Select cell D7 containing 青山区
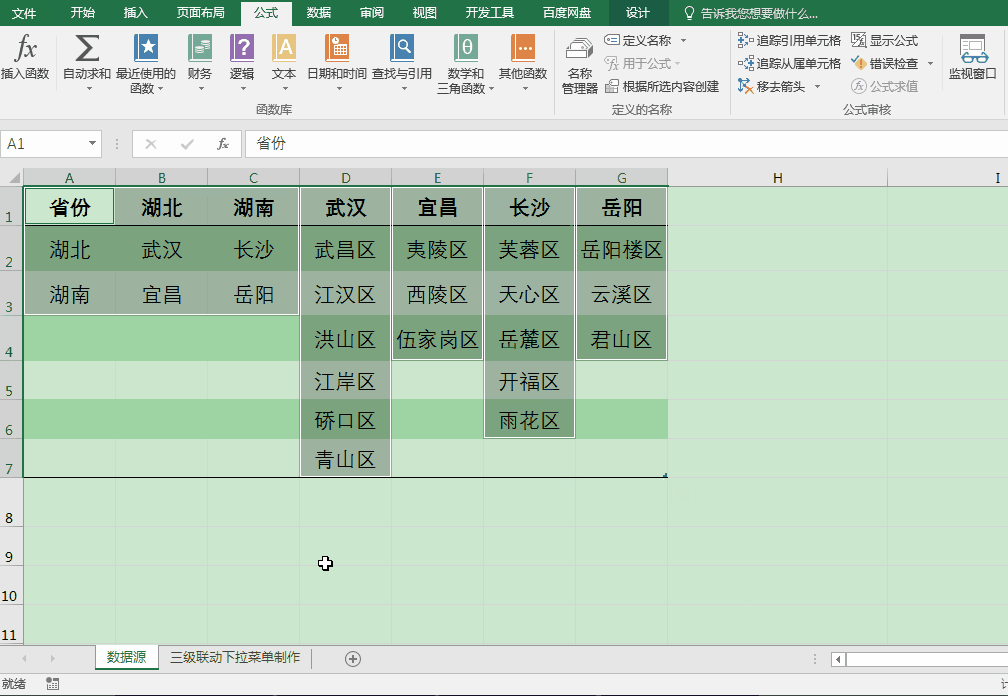The image size is (1008, 696). coord(345,459)
